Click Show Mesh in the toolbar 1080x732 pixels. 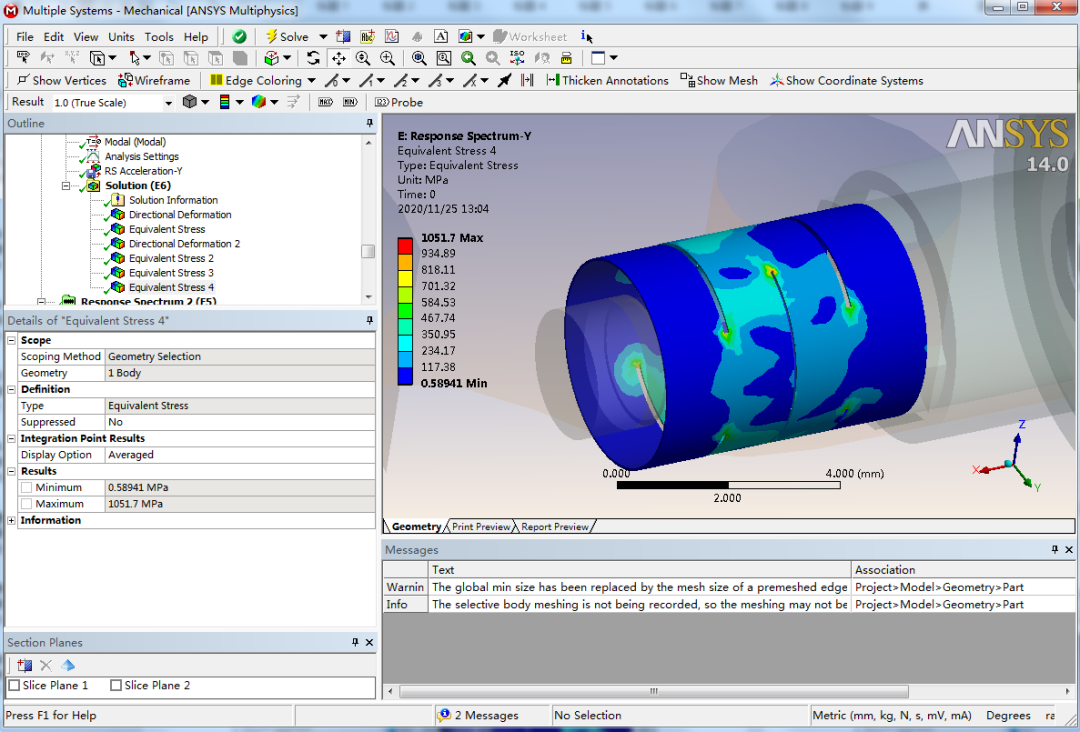click(x=718, y=80)
